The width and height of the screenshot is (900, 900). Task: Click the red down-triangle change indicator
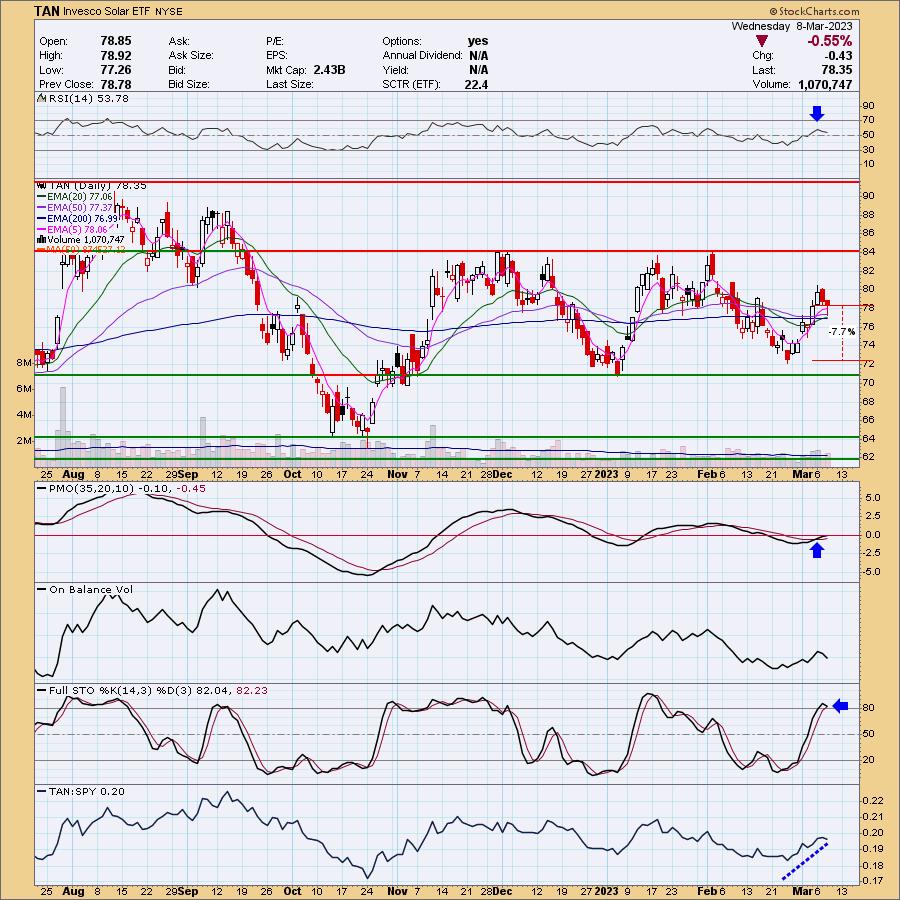click(762, 41)
